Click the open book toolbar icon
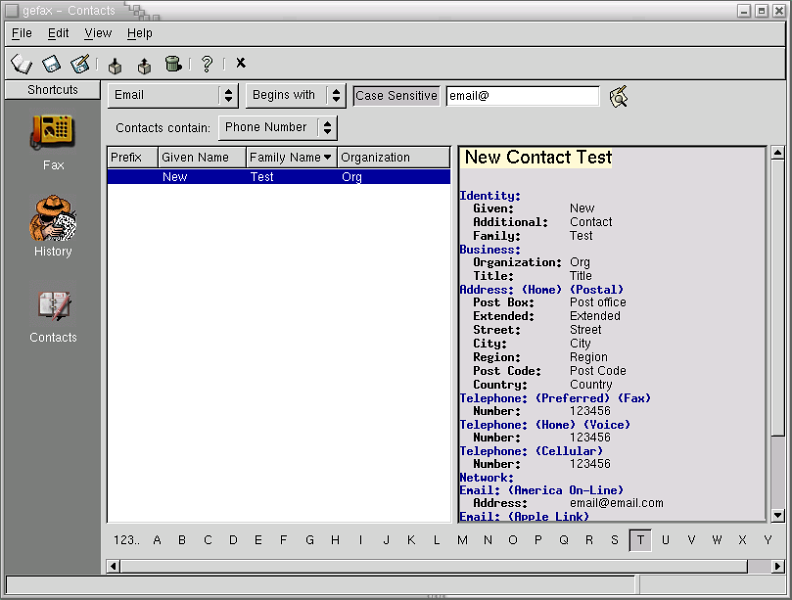 point(22,64)
